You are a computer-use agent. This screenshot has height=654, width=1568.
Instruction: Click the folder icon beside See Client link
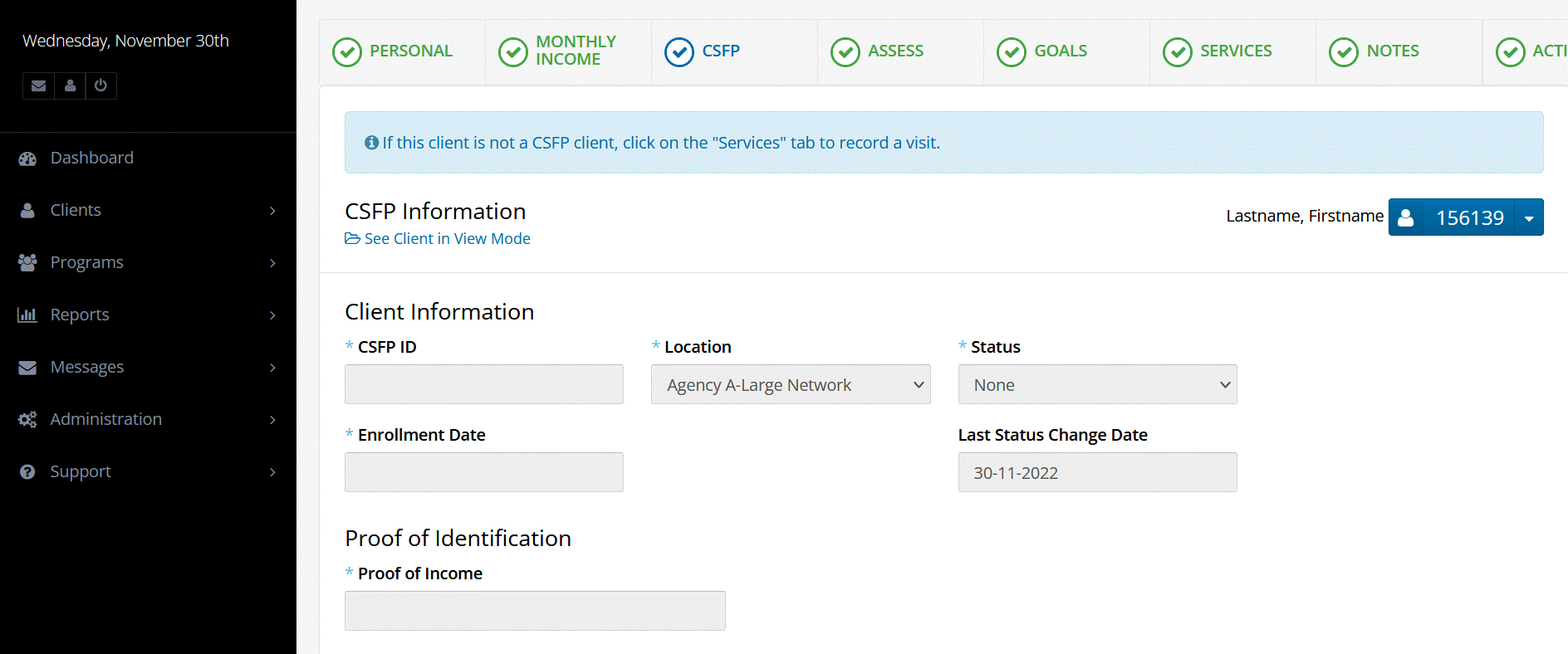pos(352,239)
